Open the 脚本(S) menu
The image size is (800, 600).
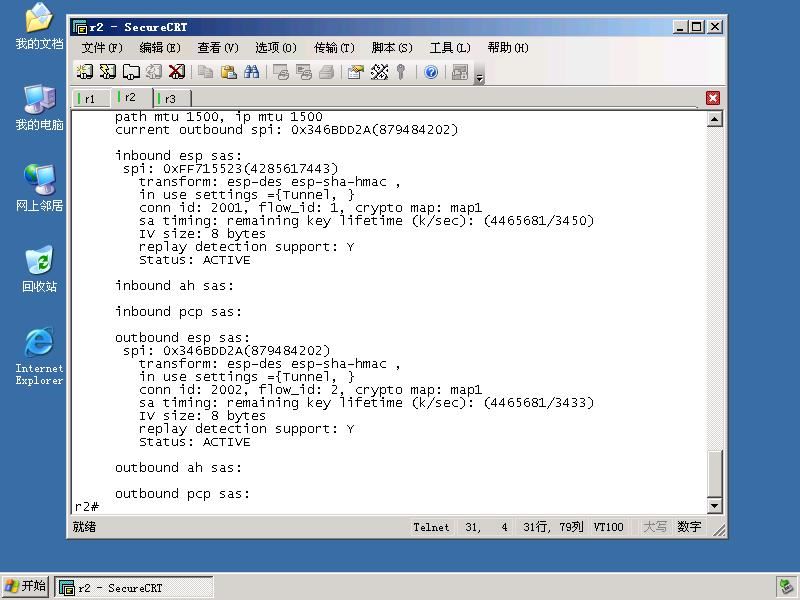pyautogui.click(x=392, y=48)
